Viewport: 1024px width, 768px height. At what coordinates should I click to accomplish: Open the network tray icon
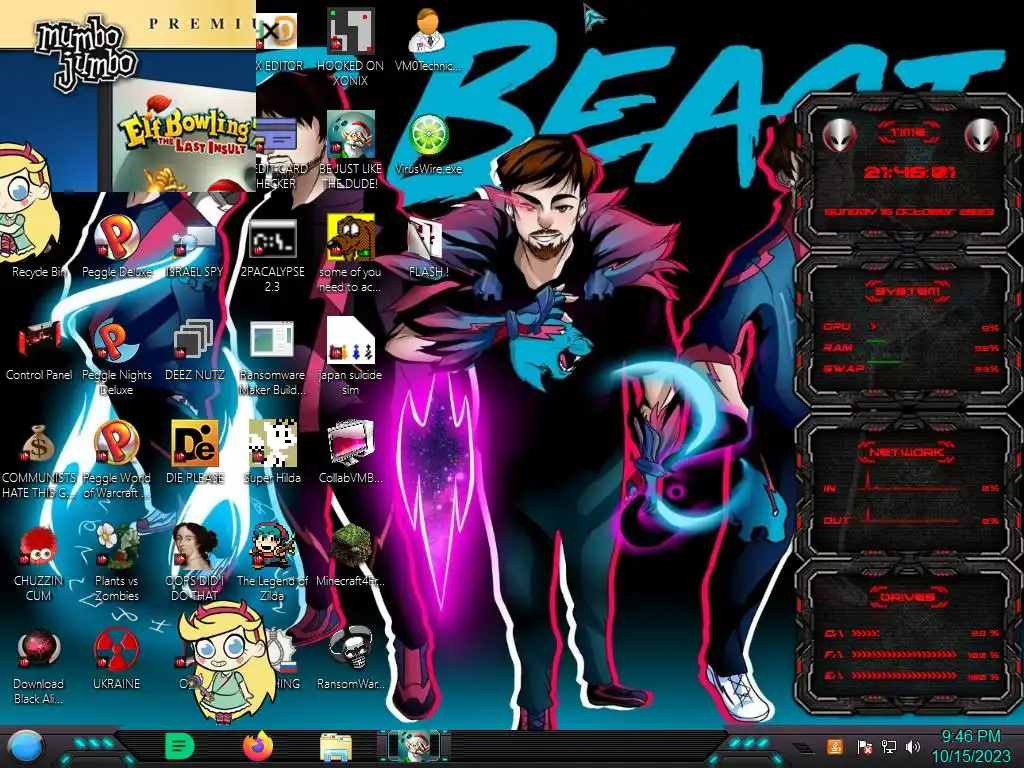889,746
